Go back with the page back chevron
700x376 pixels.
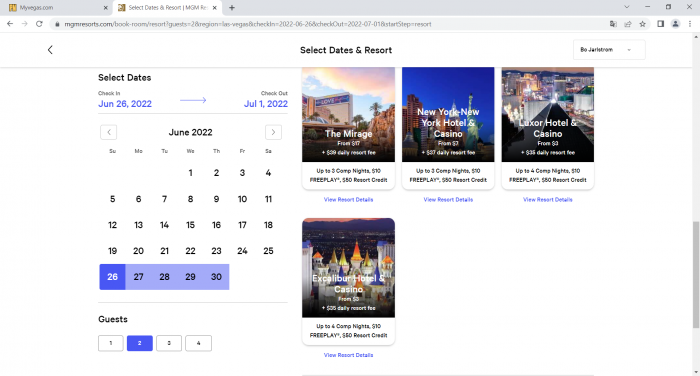click(50, 50)
